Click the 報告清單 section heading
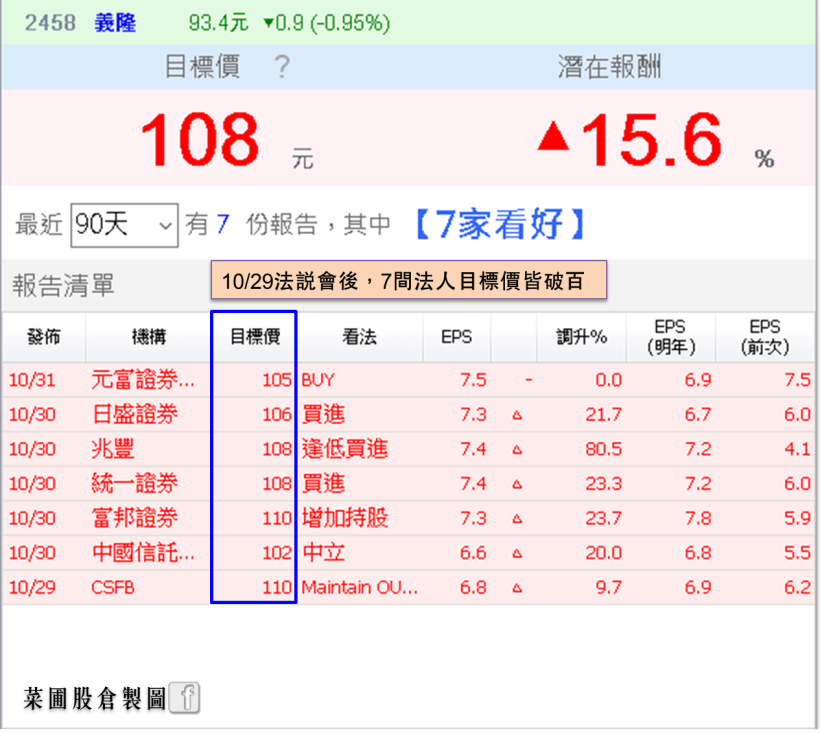The width and height of the screenshot is (820, 733). point(63,285)
